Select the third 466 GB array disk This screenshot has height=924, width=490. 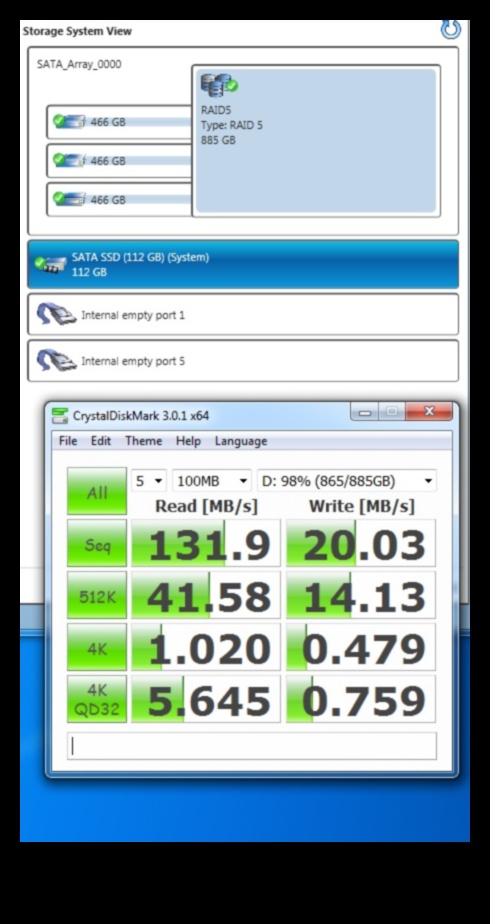coord(120,200)
